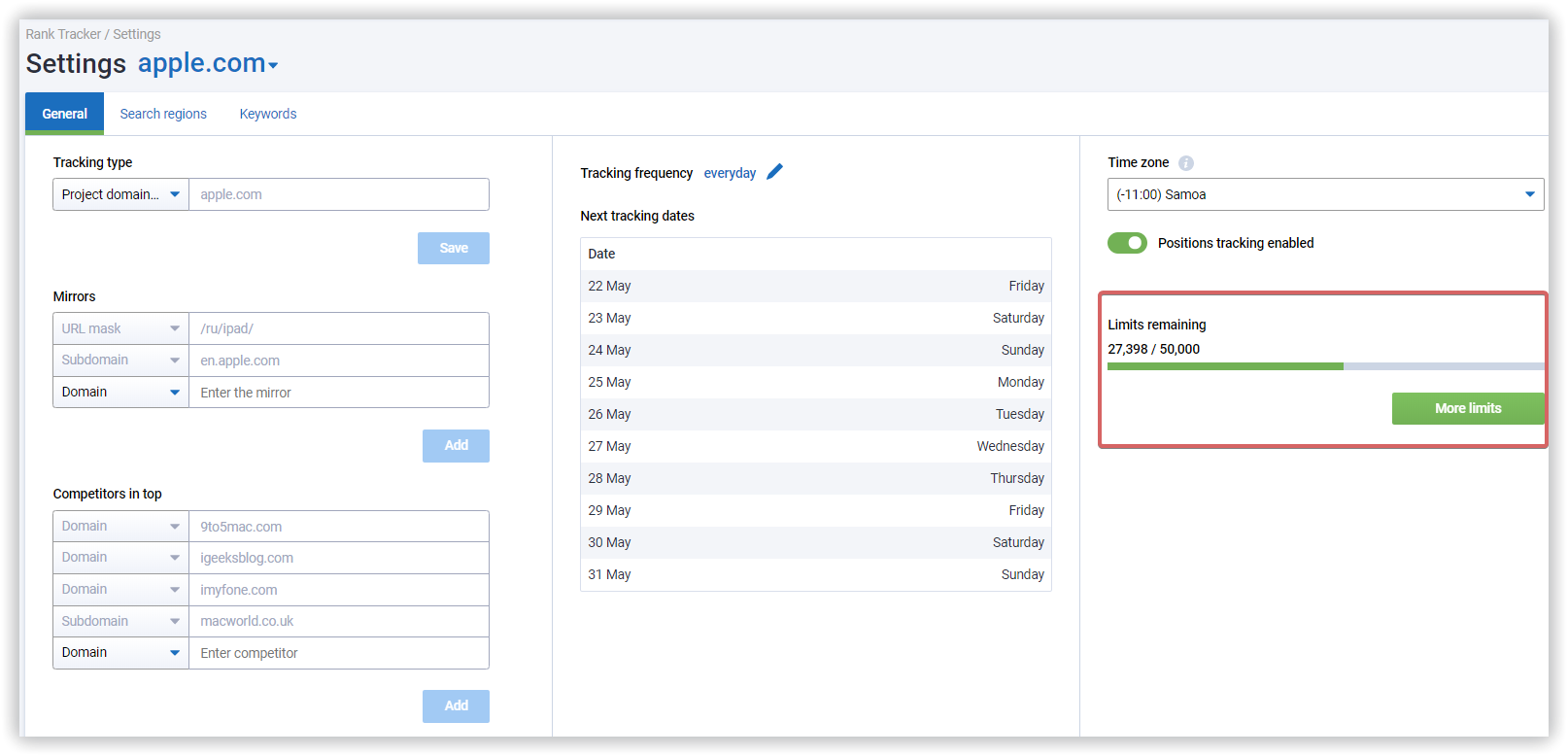Screen dimensions: 1568x756
Task: Open type dropdown for 9to5mac.com competitor
Action: point(120,527)
